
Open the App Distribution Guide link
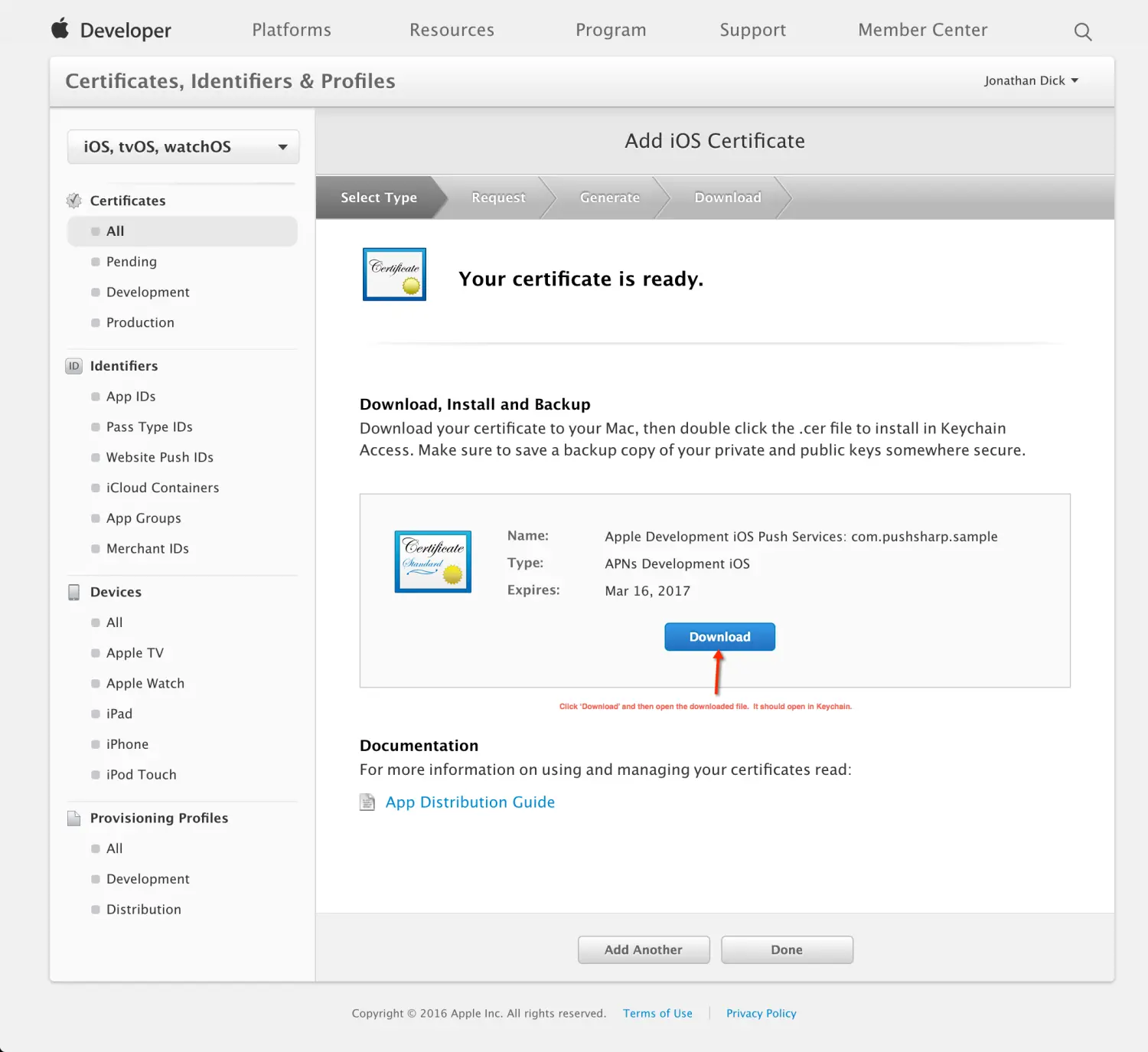click(x=470, y=802)
